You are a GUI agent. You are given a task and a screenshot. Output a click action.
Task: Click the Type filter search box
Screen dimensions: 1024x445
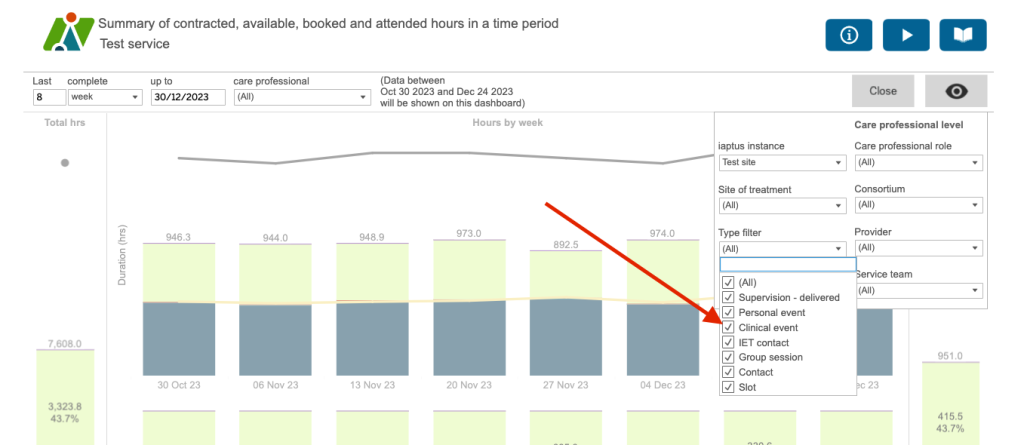788,265
